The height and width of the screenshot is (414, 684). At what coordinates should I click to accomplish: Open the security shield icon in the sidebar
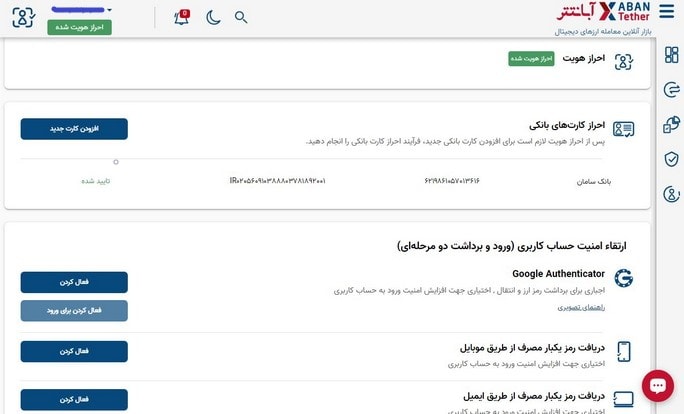[x=671, y=159]
